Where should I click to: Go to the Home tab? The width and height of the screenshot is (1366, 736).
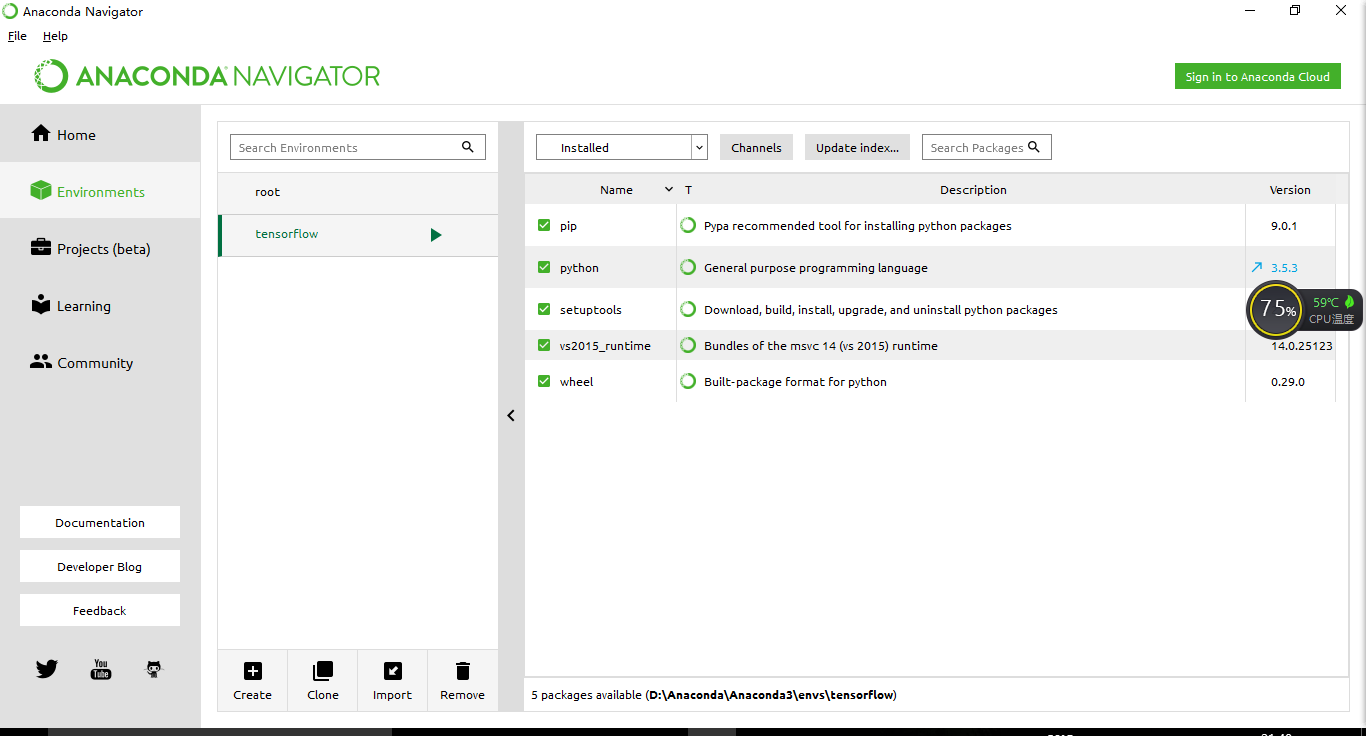pyautogui.click(x=100, y=134)
